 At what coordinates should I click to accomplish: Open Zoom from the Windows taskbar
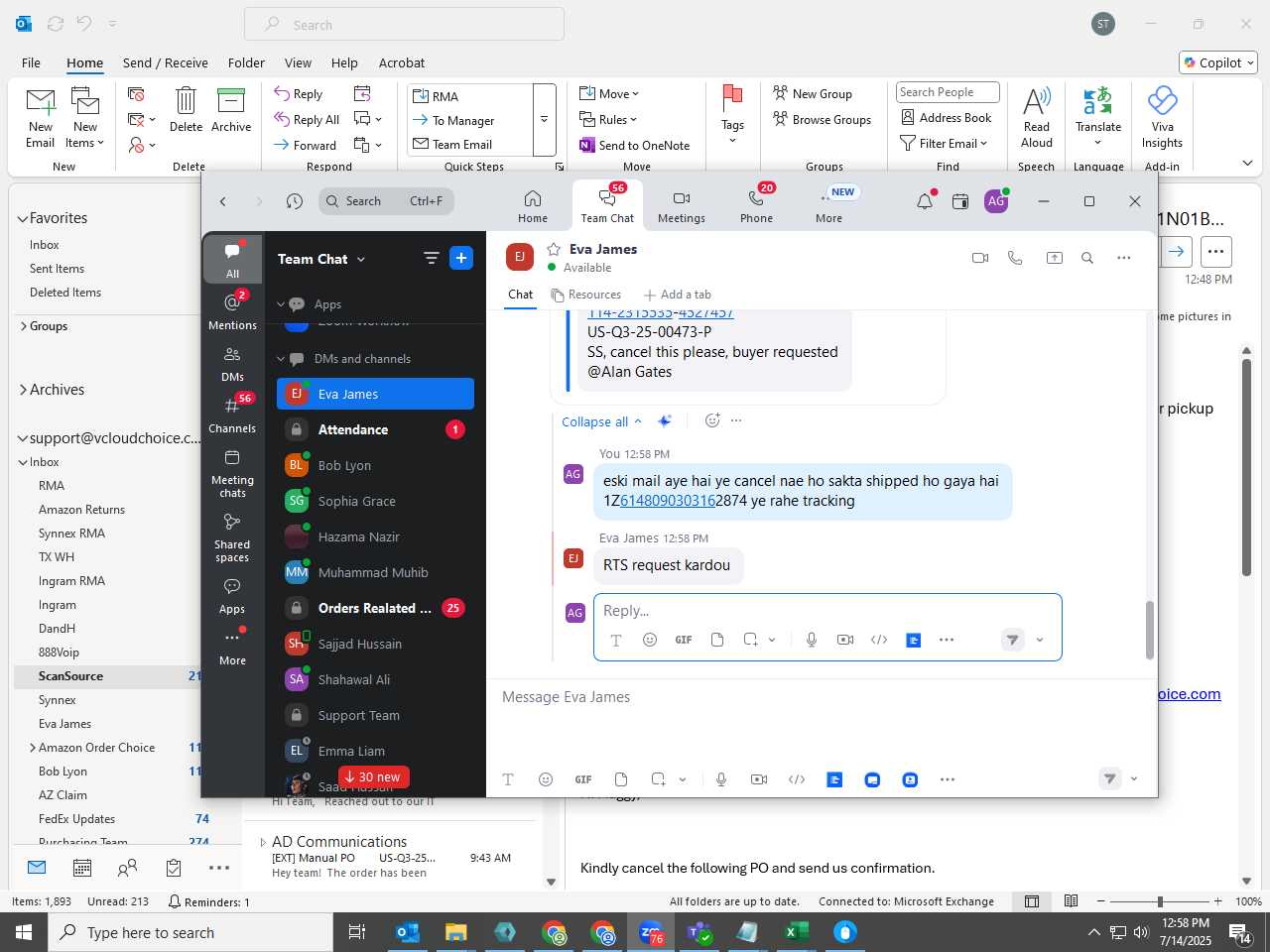coord(651,932)
